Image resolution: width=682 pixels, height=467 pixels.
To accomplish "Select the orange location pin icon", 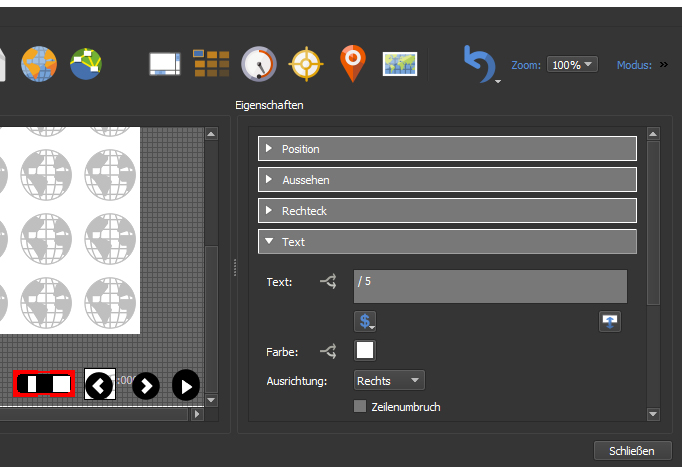I will tap(352, 64).
